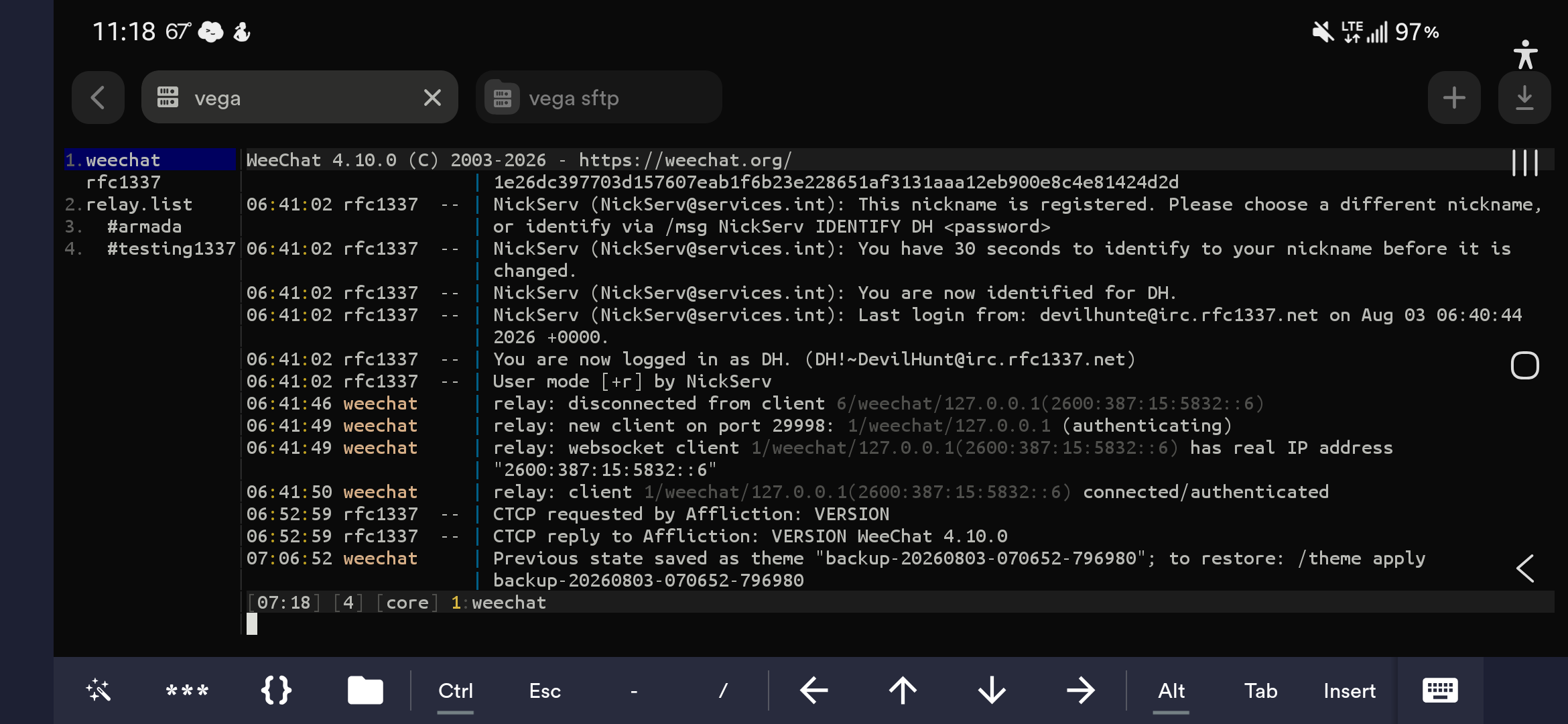Tap the Tab key
Viewport: 1568px width, 724px height.
pyautogui.click(x=1260, y=690)
